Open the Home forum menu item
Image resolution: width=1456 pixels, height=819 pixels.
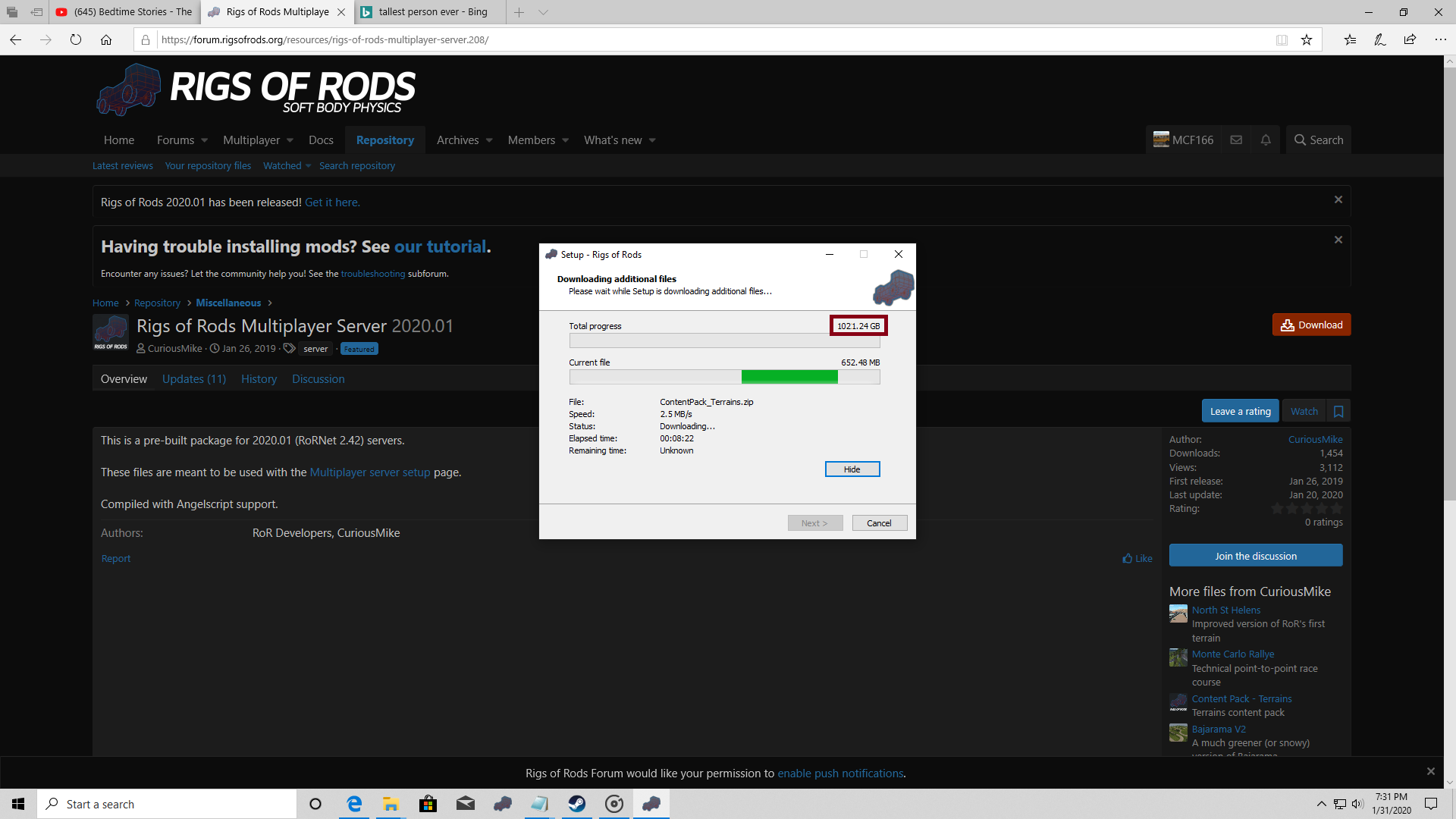(119, 140)
